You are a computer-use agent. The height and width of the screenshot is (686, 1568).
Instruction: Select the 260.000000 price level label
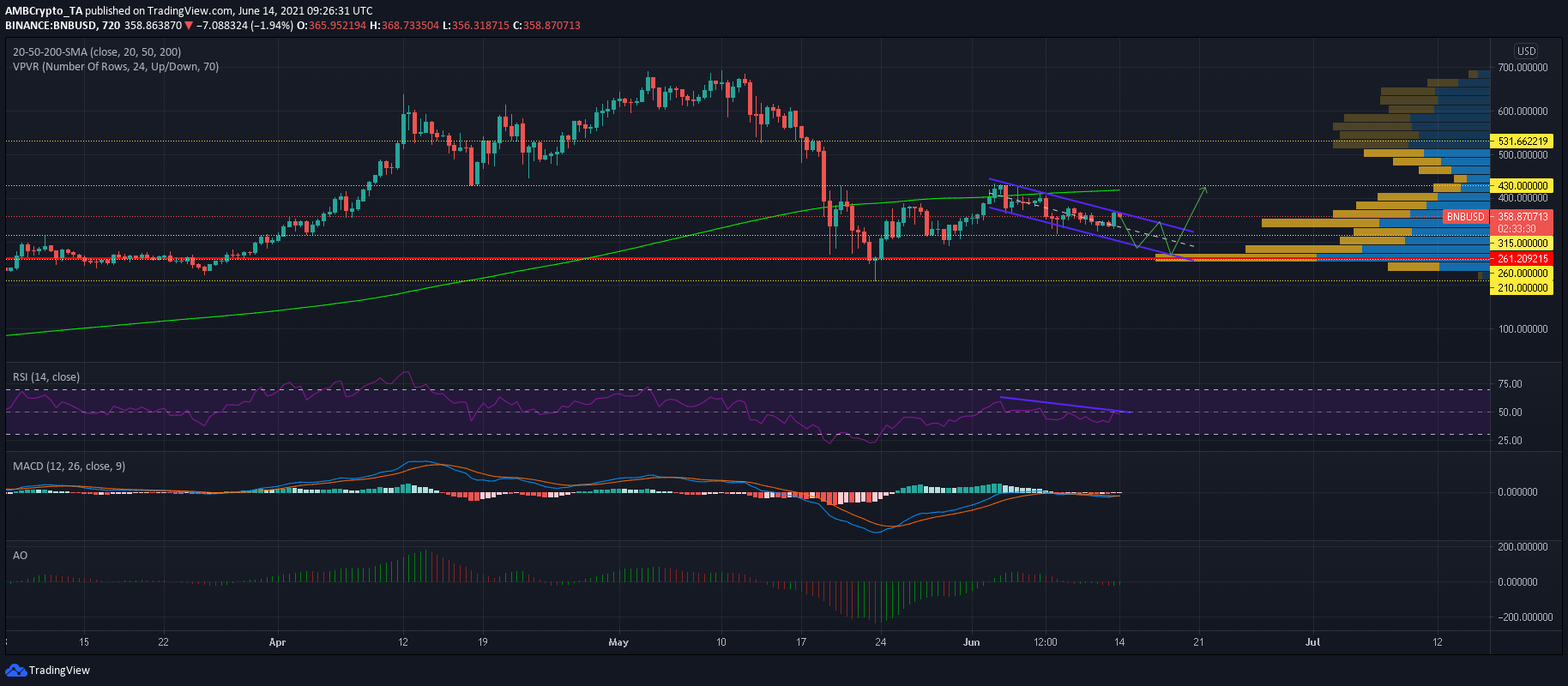tap(1523, 274)
